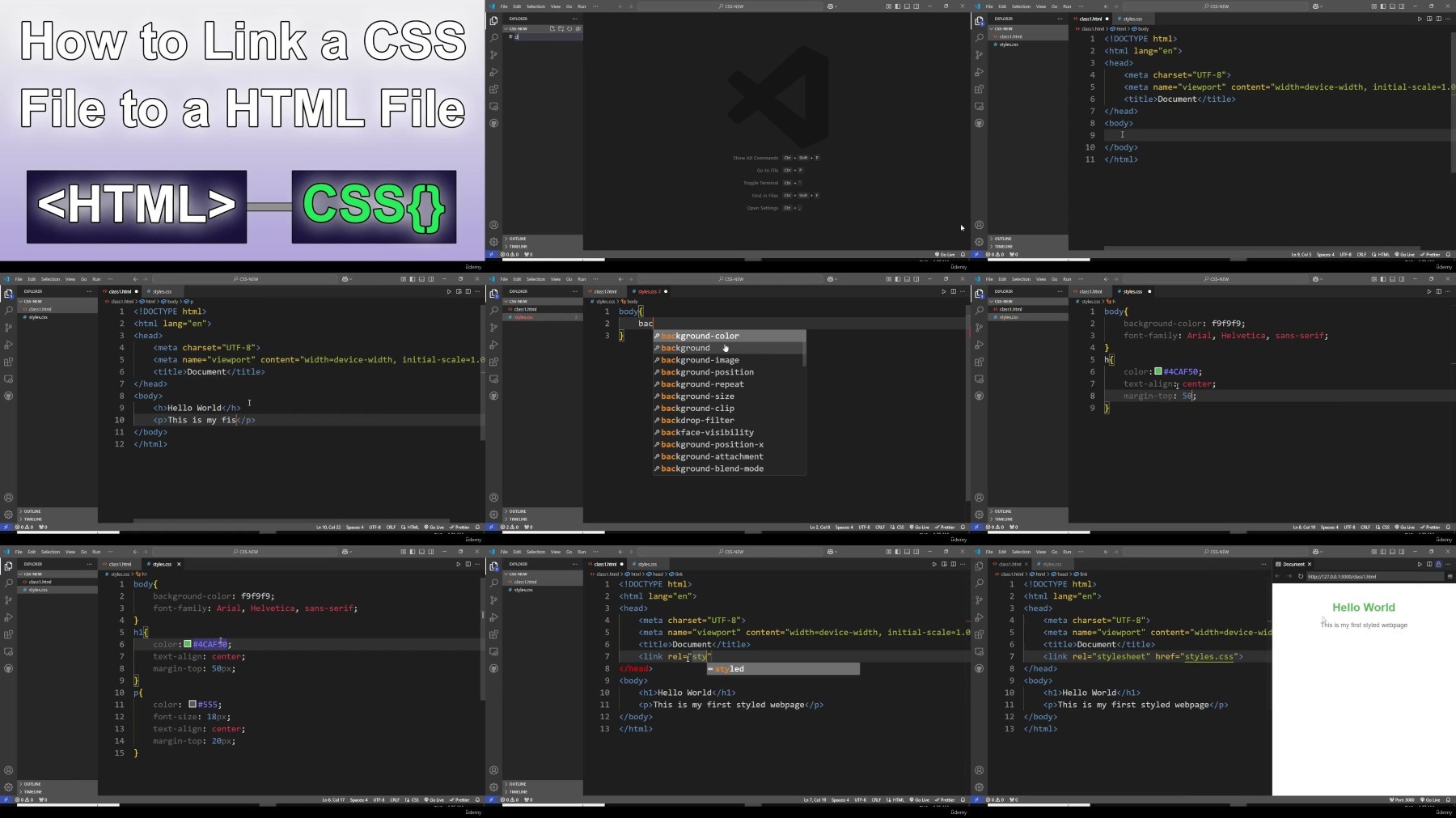
Task: Open notifications bell in empty welcome panel
Action: click(963, 254)
